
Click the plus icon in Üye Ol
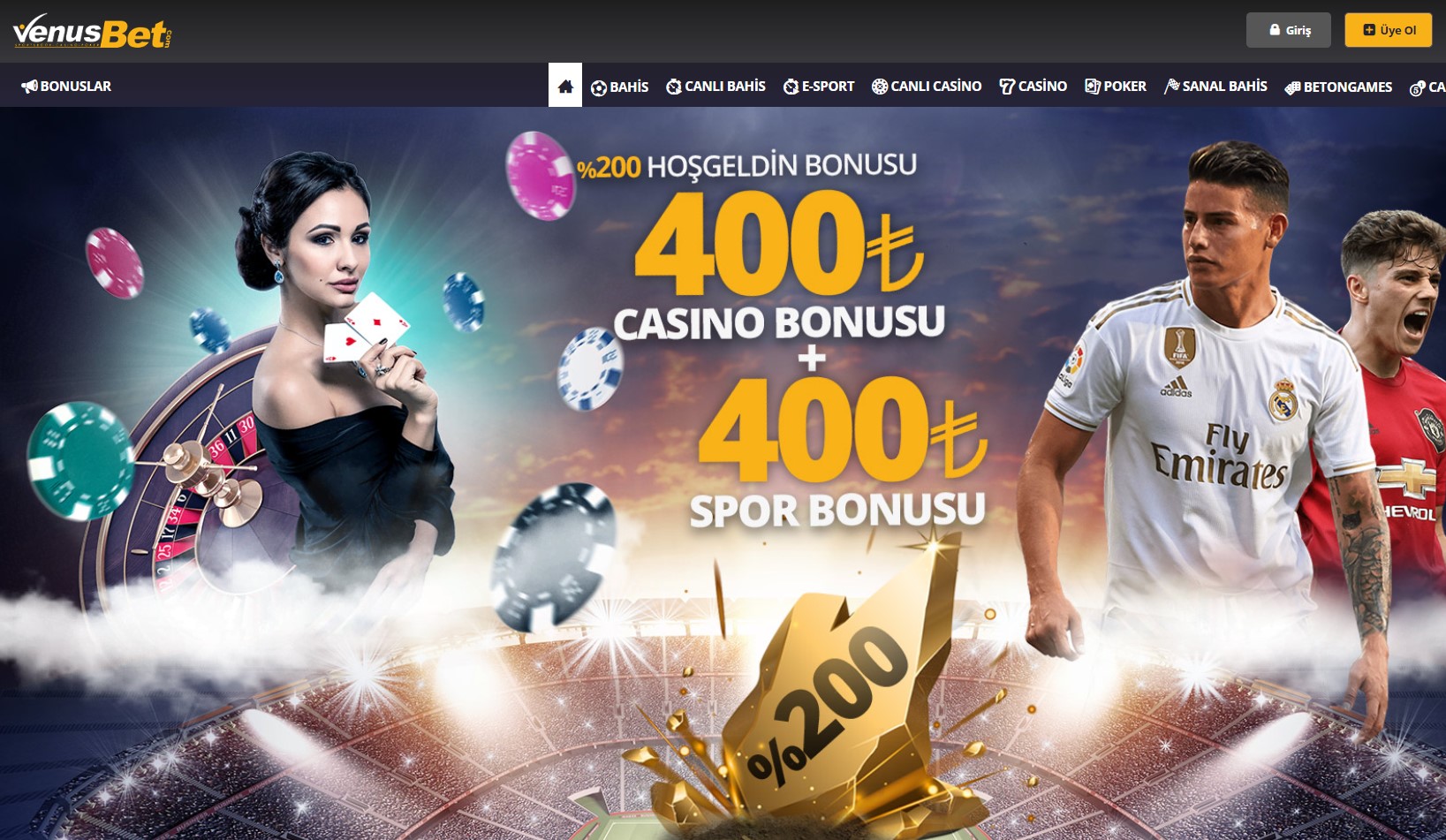[1369, 29]
